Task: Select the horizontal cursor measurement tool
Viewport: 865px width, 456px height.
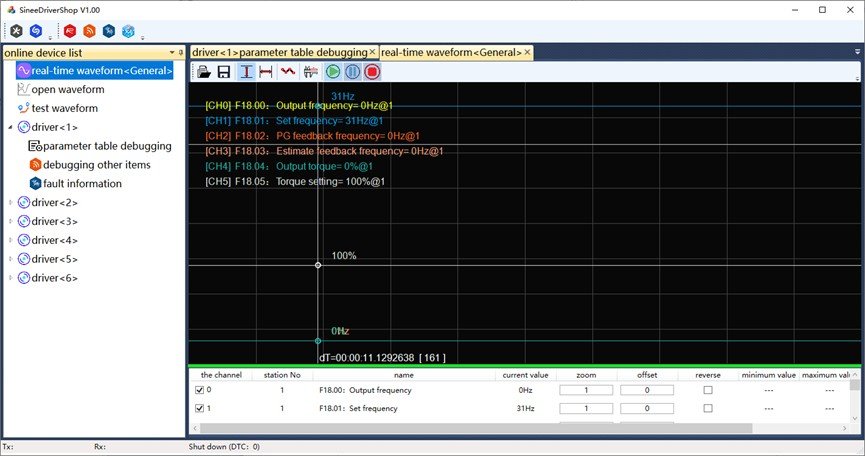Action: pos(266,72)
